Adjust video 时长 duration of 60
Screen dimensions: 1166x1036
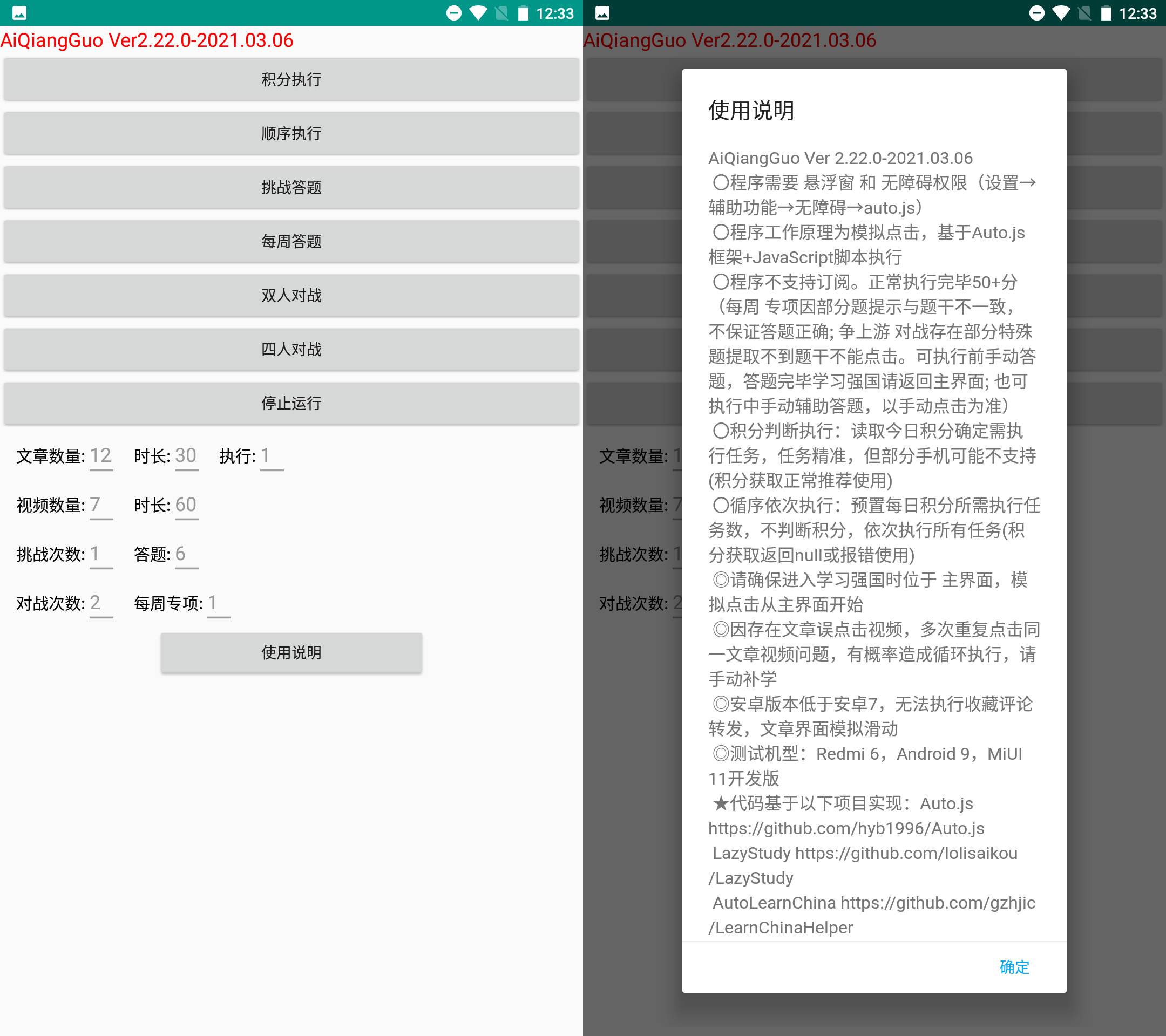point(187,505)
